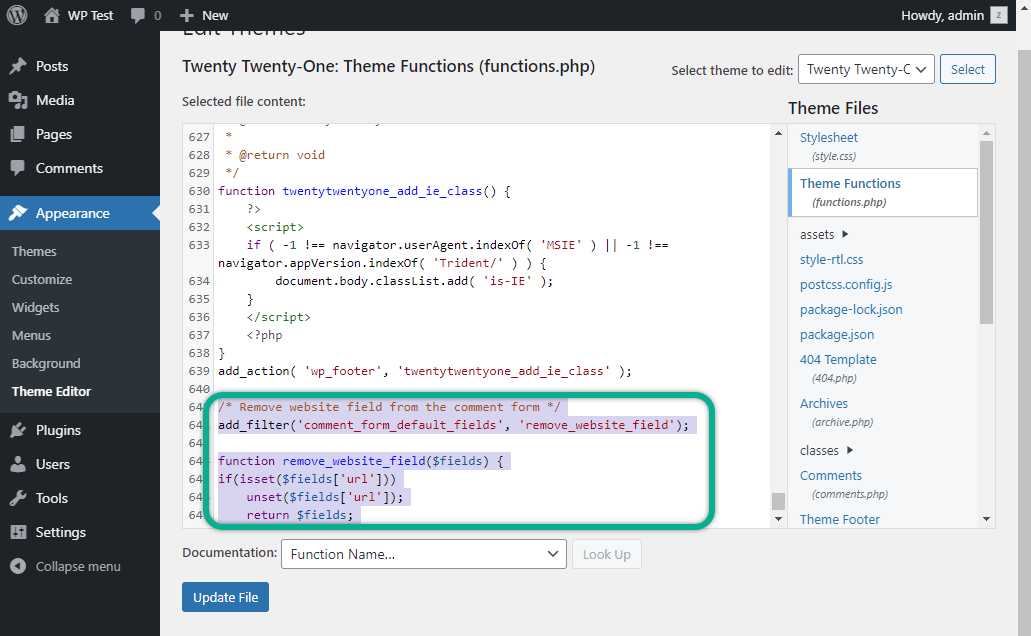Open Pages via its sidebar icon
The width and height of the screenshot is (1031, 636).
coord(16,133)
